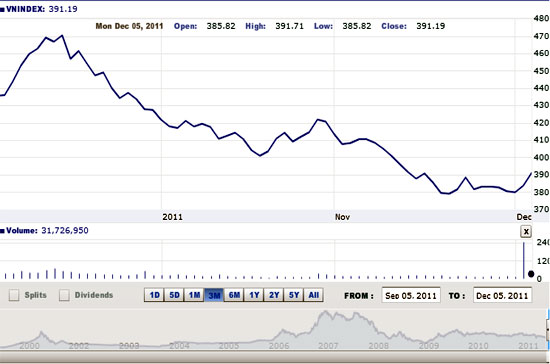The height and width of the screenshot is (364, 550).
Task: Select the 1D time range
Action: click(x=154, y=295)
